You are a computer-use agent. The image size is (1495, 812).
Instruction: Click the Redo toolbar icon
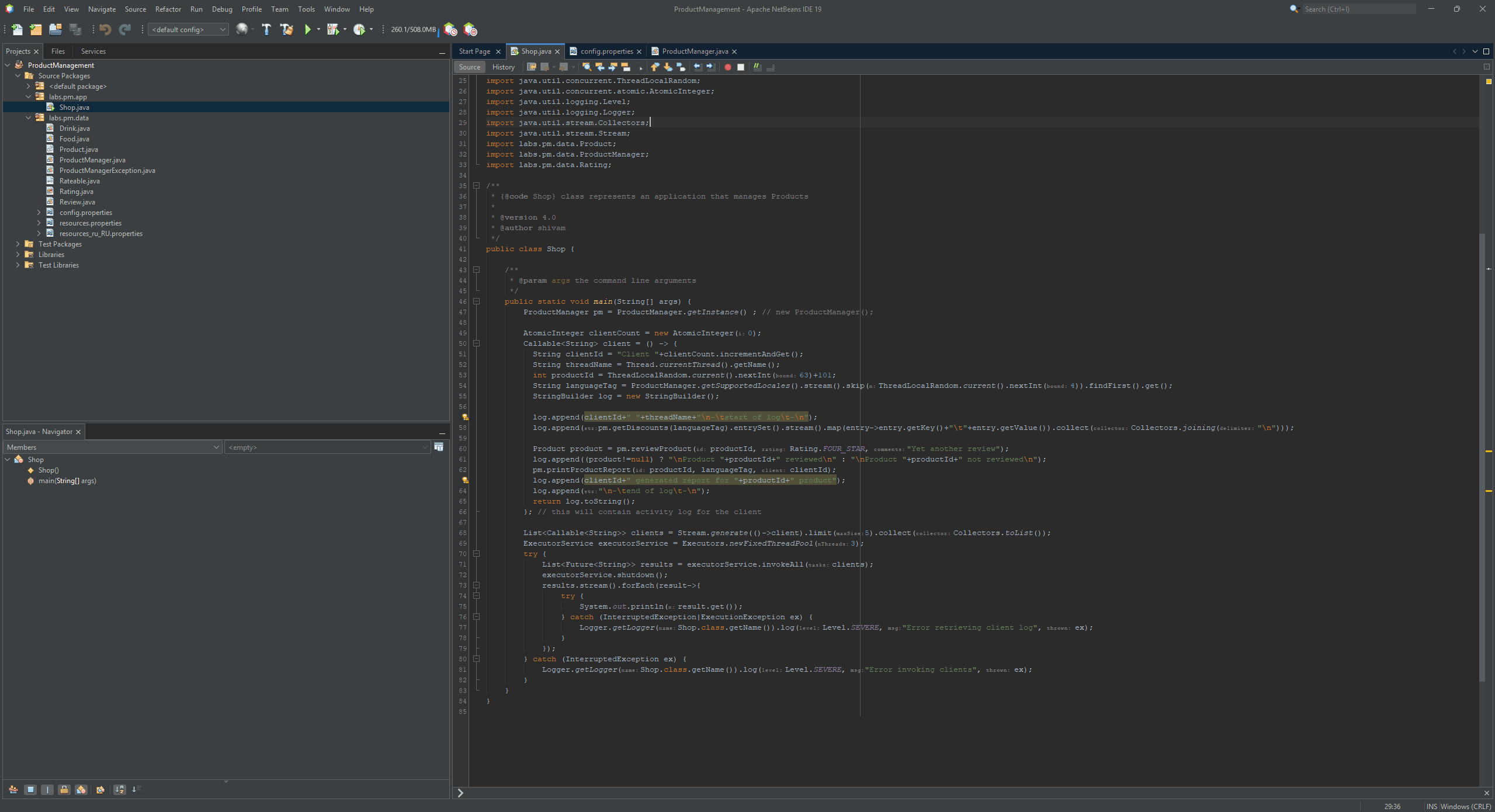coord(125,29)
